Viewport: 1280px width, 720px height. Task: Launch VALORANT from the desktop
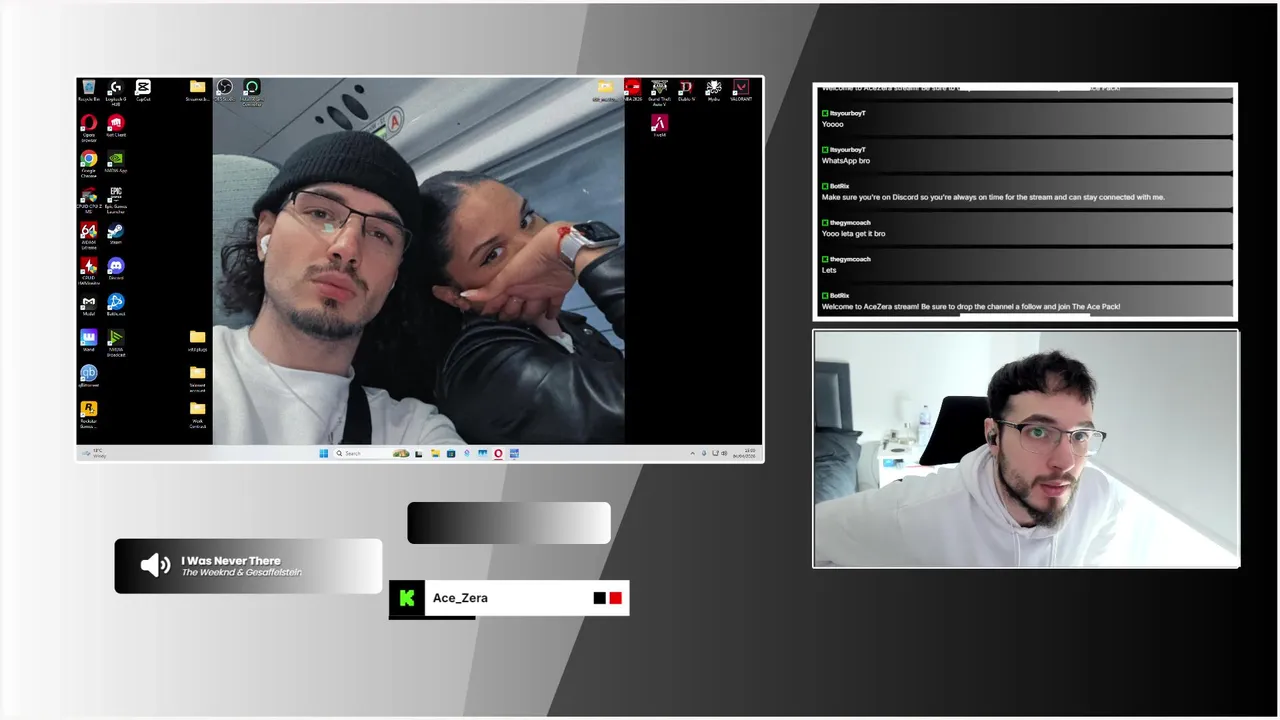pyautogui.click(x=741, y=91)
